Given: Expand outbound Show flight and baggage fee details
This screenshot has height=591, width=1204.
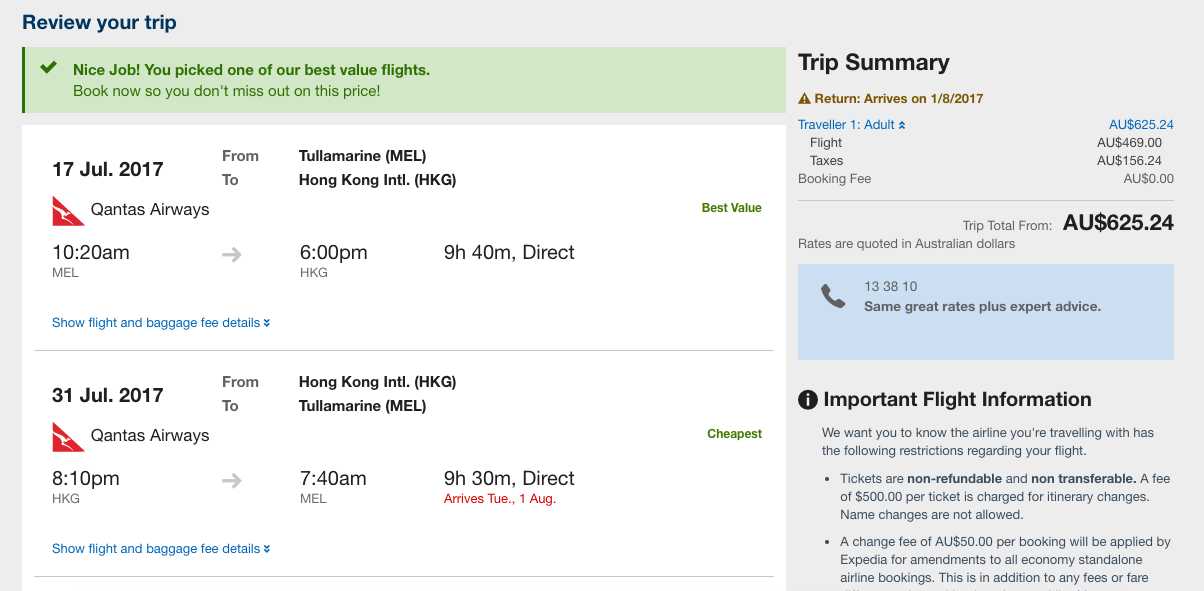Looking at the screenshot, I should (161, 323).
